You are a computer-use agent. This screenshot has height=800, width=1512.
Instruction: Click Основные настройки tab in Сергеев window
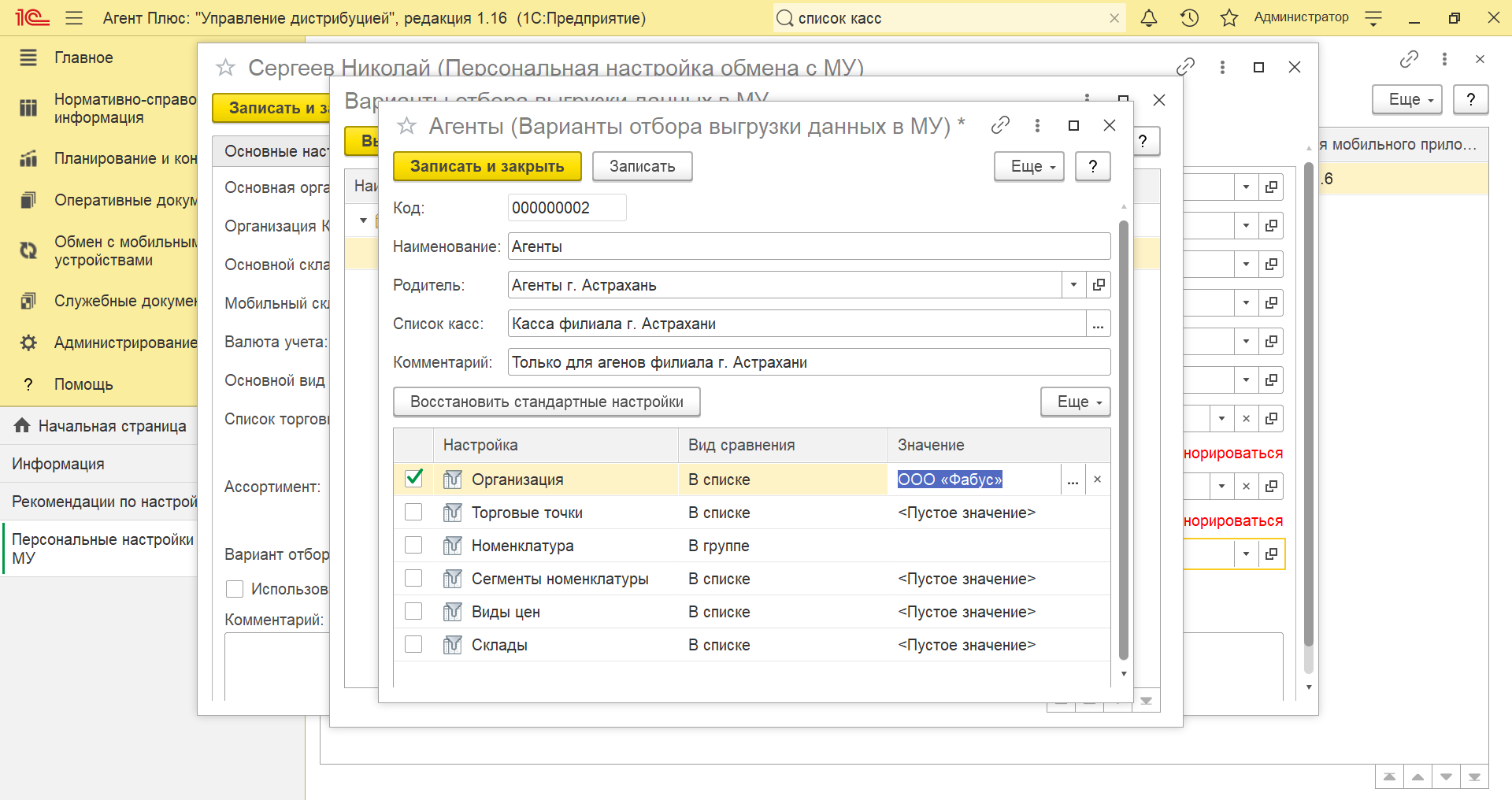(272, 151)
